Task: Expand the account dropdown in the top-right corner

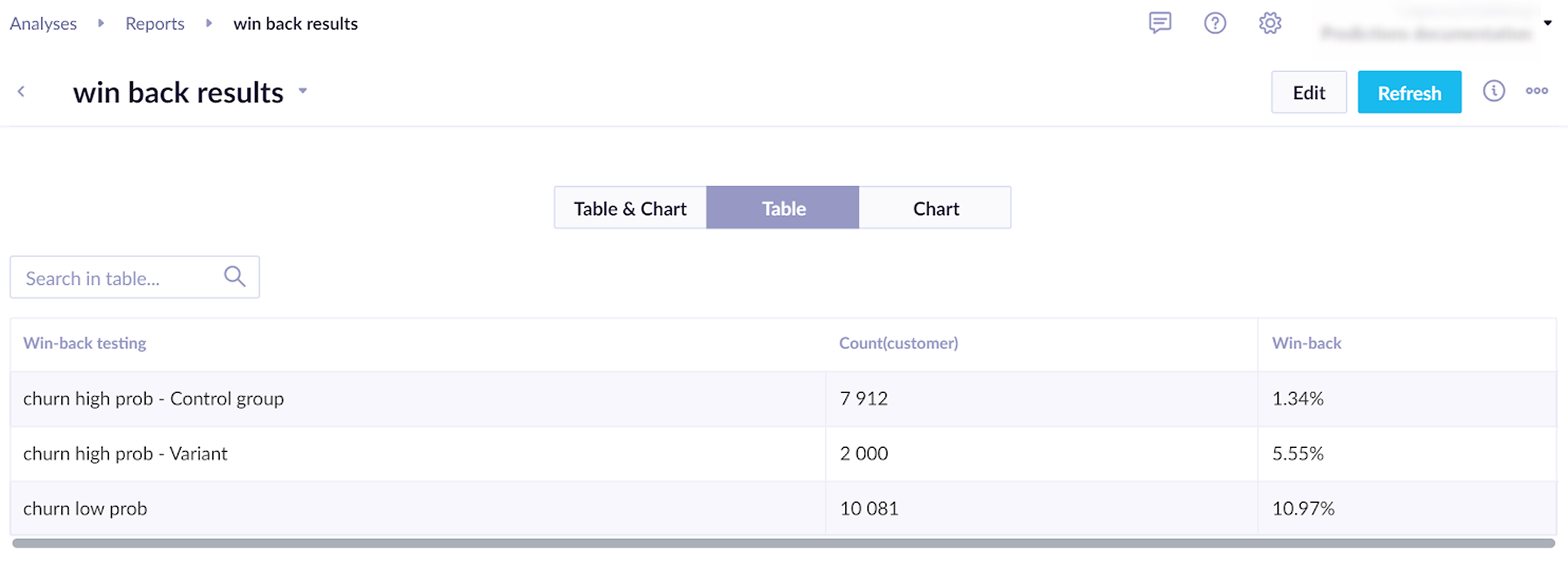Action: [1547, 23]
